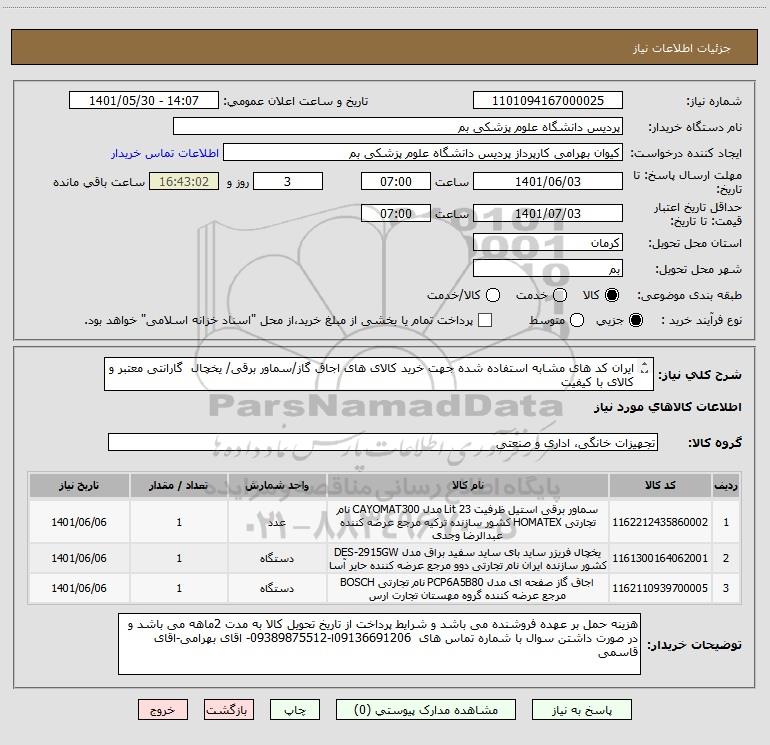Click the خروج exit button
Viewport: 770px width, 745px height.
click(x=163, y=710)
